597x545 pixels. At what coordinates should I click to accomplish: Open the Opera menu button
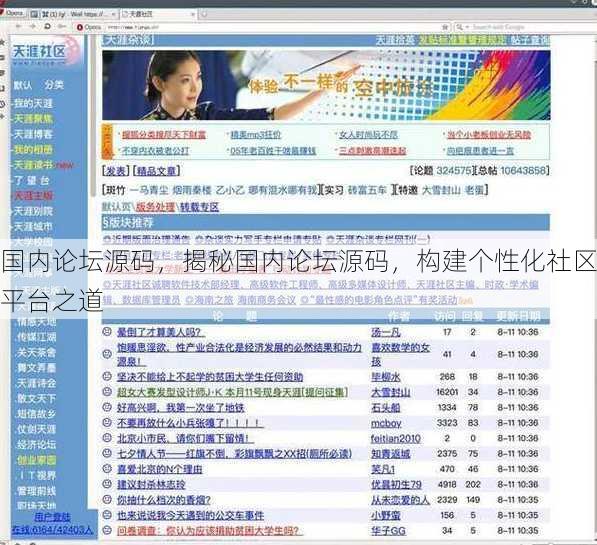click(x=12, y=13)
